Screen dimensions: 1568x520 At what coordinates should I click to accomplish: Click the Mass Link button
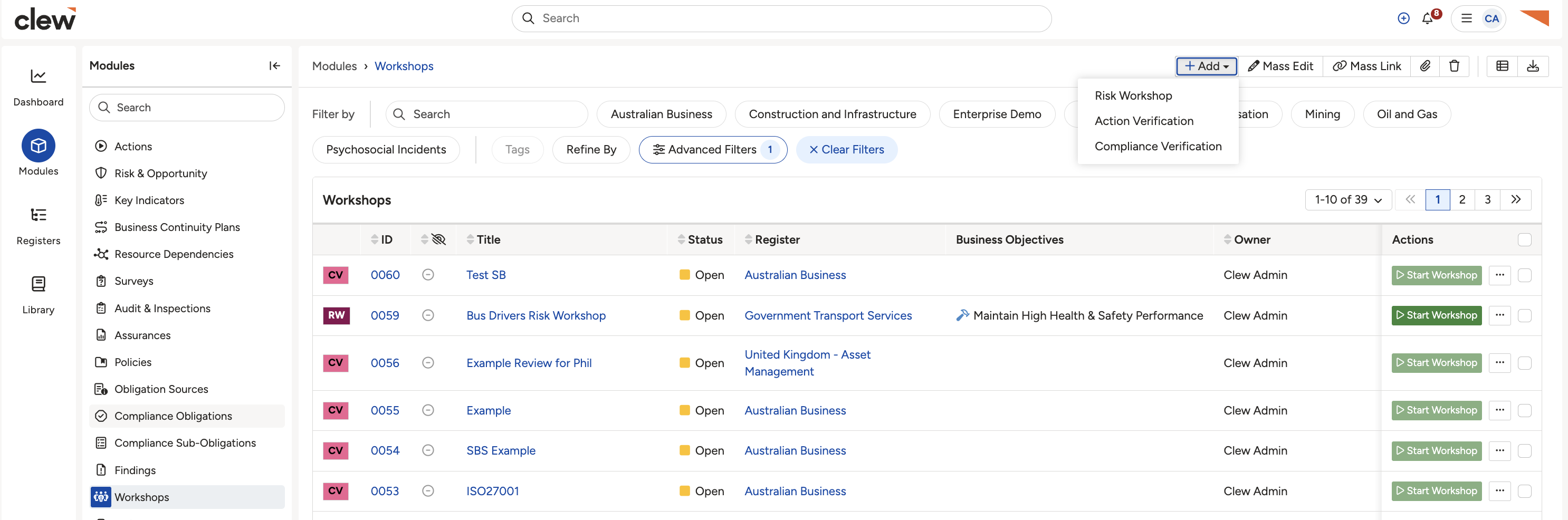point(1366,66)
